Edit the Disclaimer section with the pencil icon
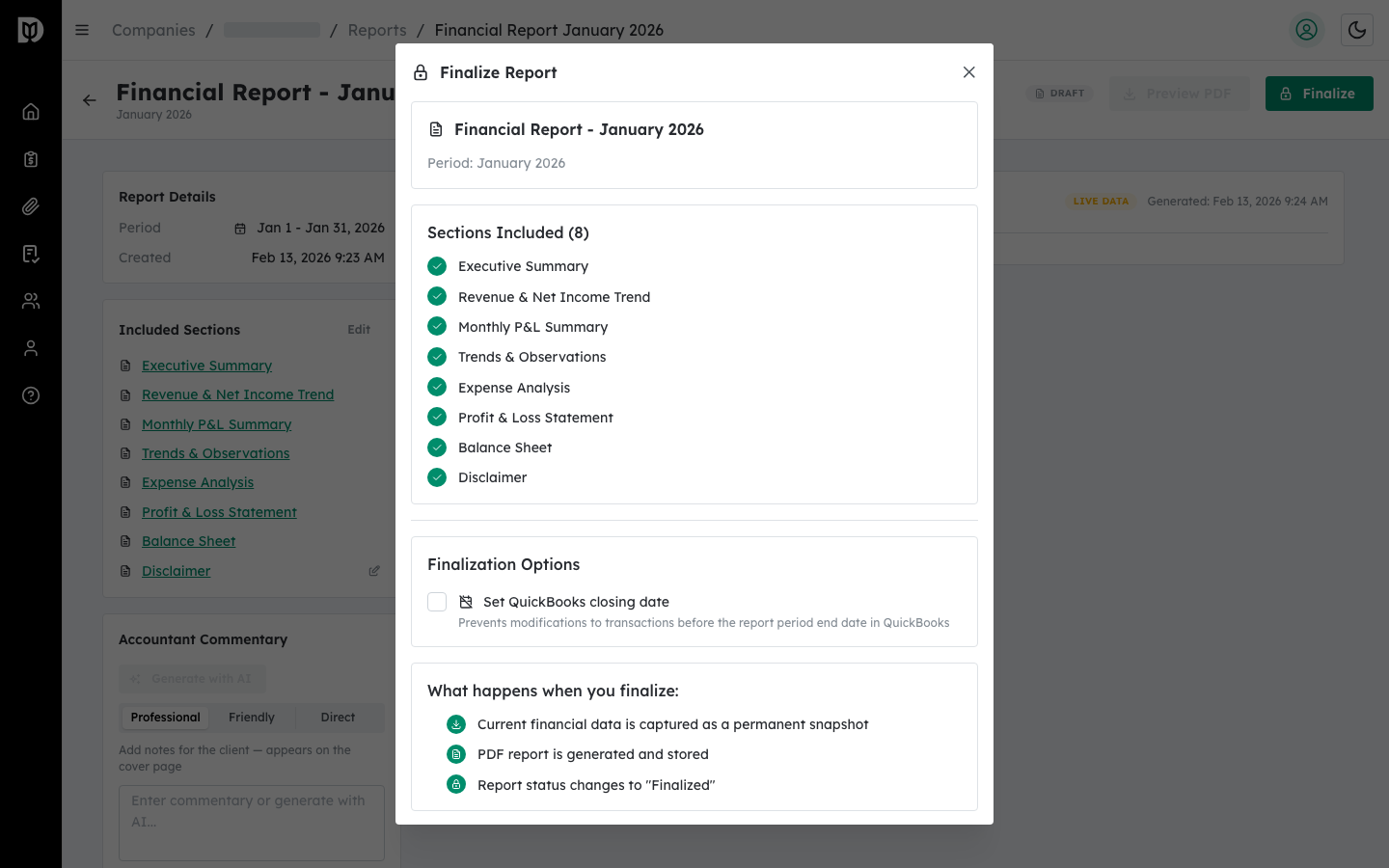This screenshot has height=868, width=1389. click(374, 570)
